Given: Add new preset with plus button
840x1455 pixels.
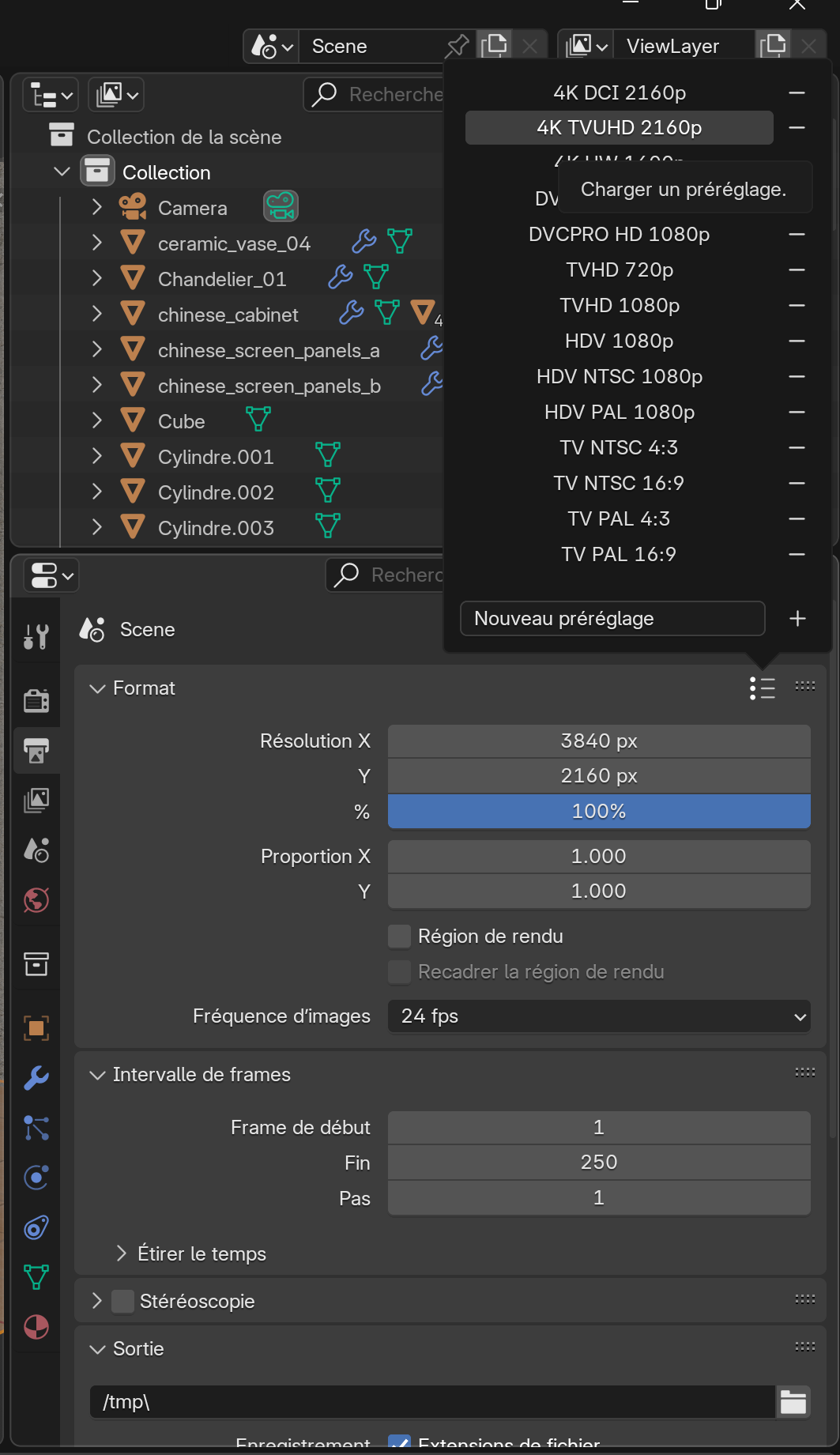Looking at the screenshot, I should tap(797, 619).
